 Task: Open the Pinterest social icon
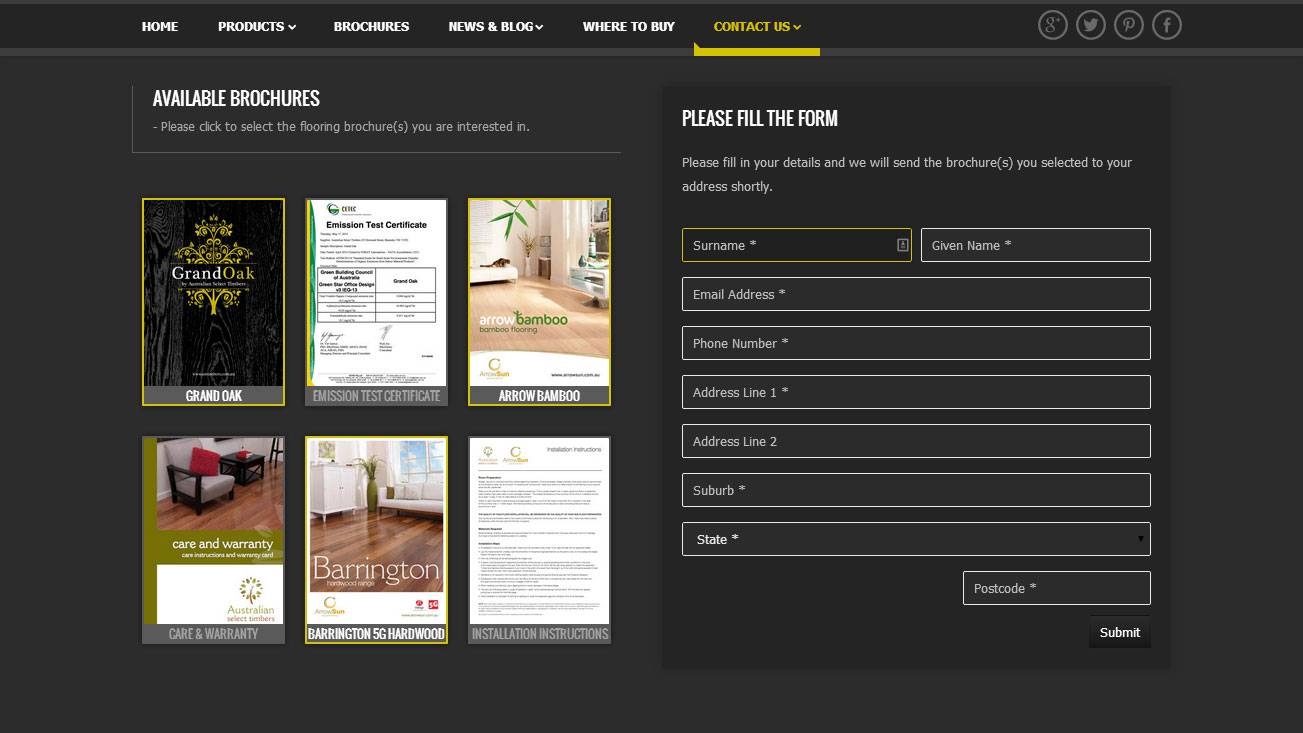click(x=1129, y=25)
